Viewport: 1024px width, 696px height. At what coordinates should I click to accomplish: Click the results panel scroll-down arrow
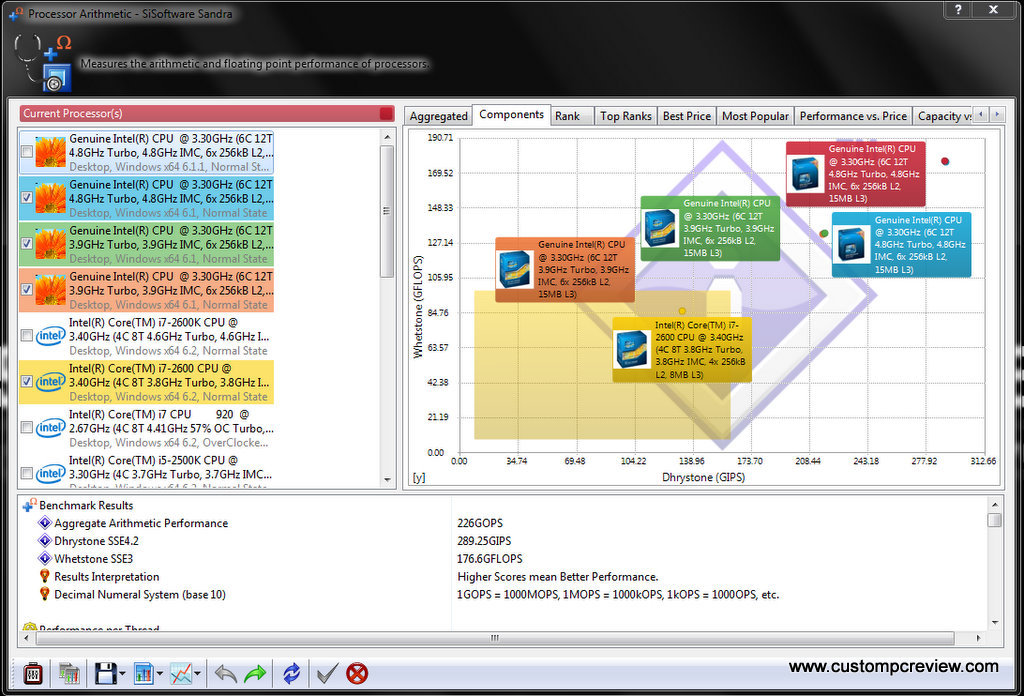[x=995, y=622]
